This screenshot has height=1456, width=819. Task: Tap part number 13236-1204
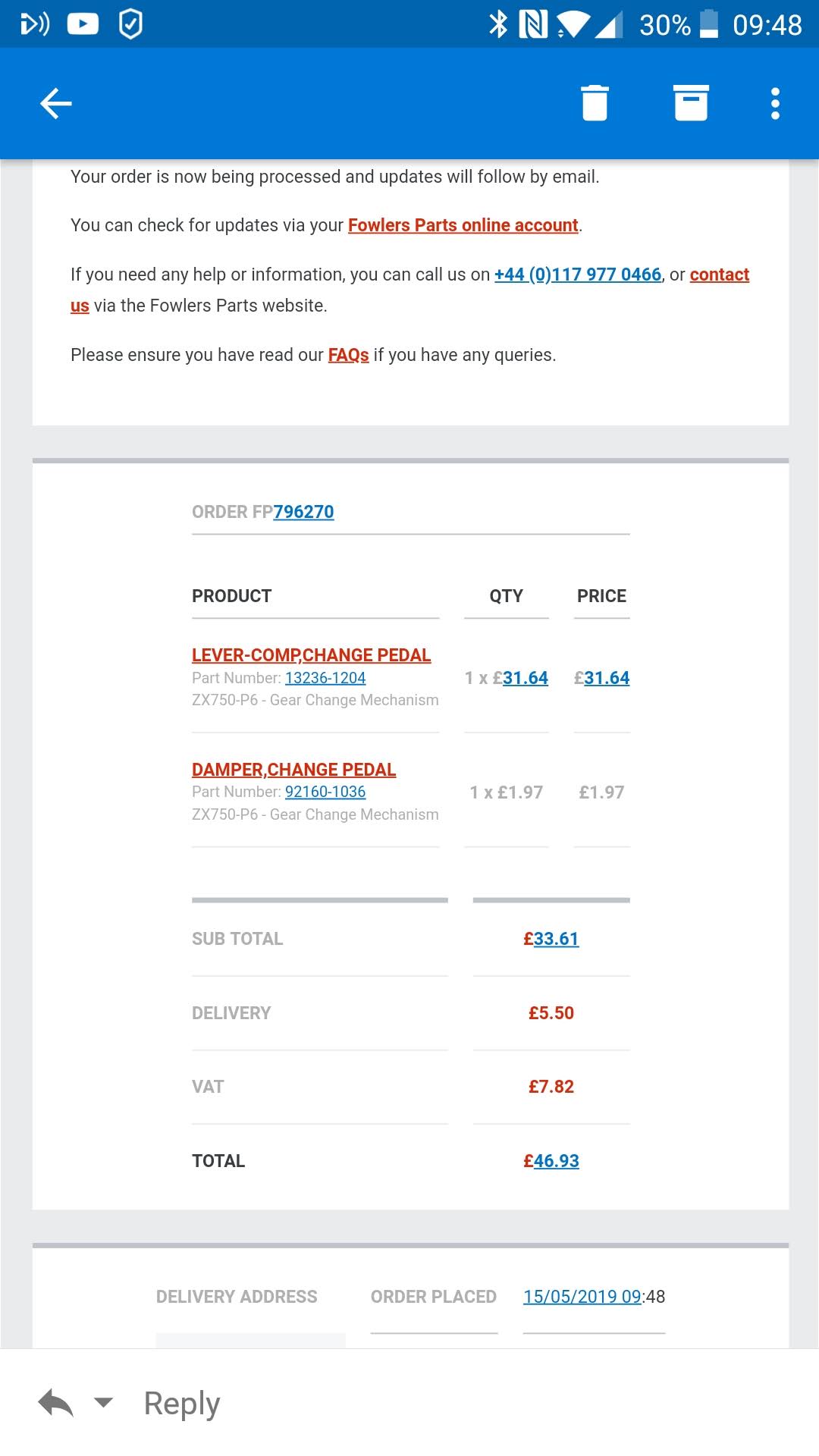click(325, 678)
